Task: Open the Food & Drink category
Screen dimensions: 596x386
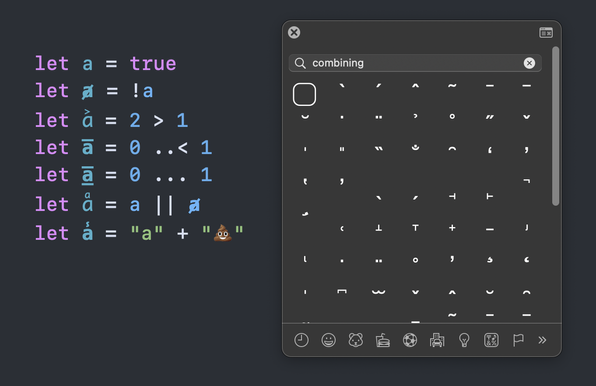Action: point(383,340)
